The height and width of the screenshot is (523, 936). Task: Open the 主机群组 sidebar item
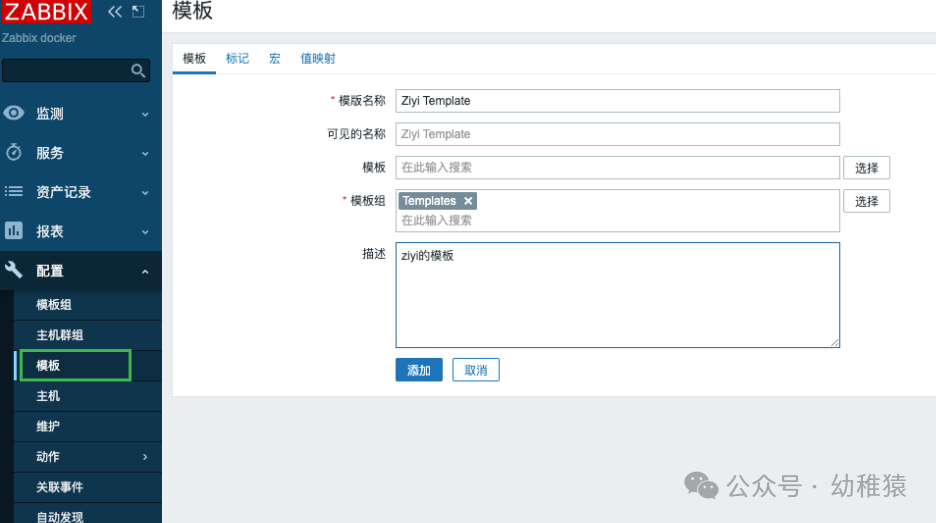88,335
